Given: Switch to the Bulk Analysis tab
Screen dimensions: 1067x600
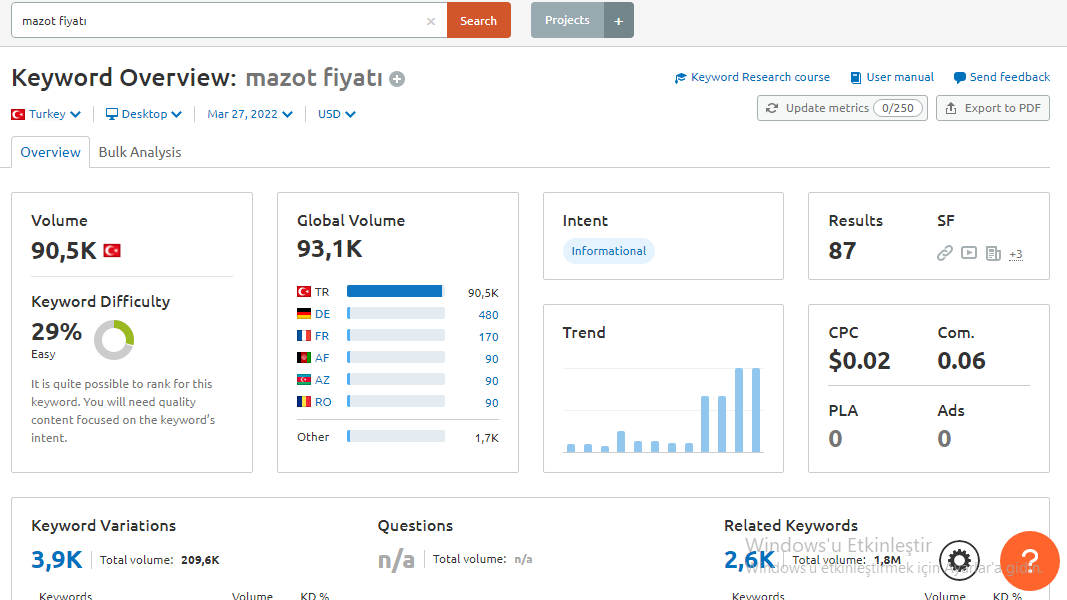Looking at the screenshot, I should coord(139,152).
